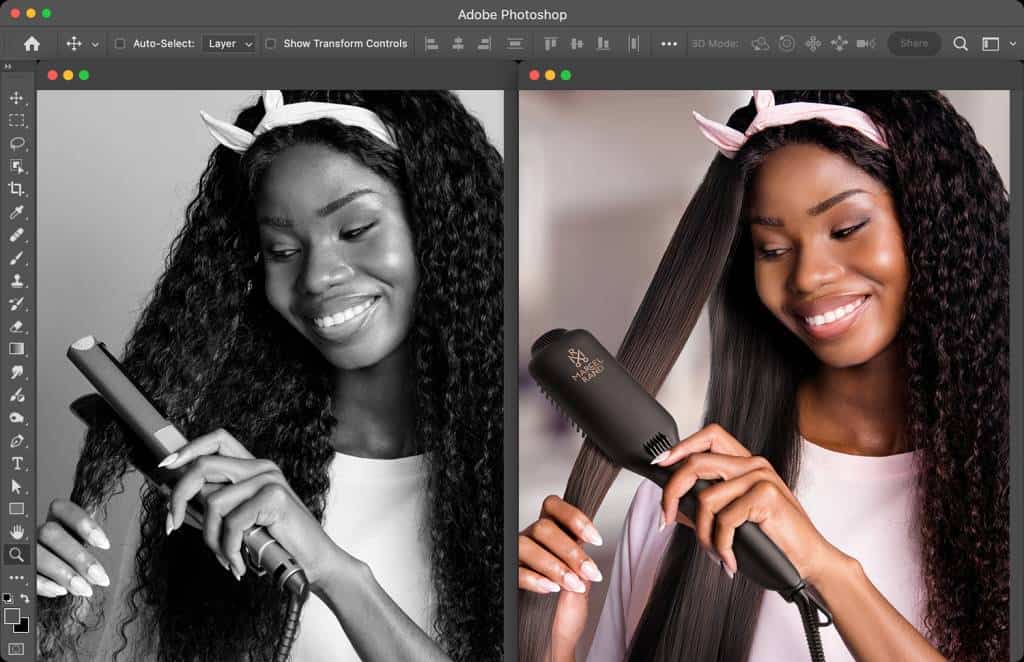The image size is (1024, 662).
Task: Click the color photo canvas
Action: (x=764, y=376)
